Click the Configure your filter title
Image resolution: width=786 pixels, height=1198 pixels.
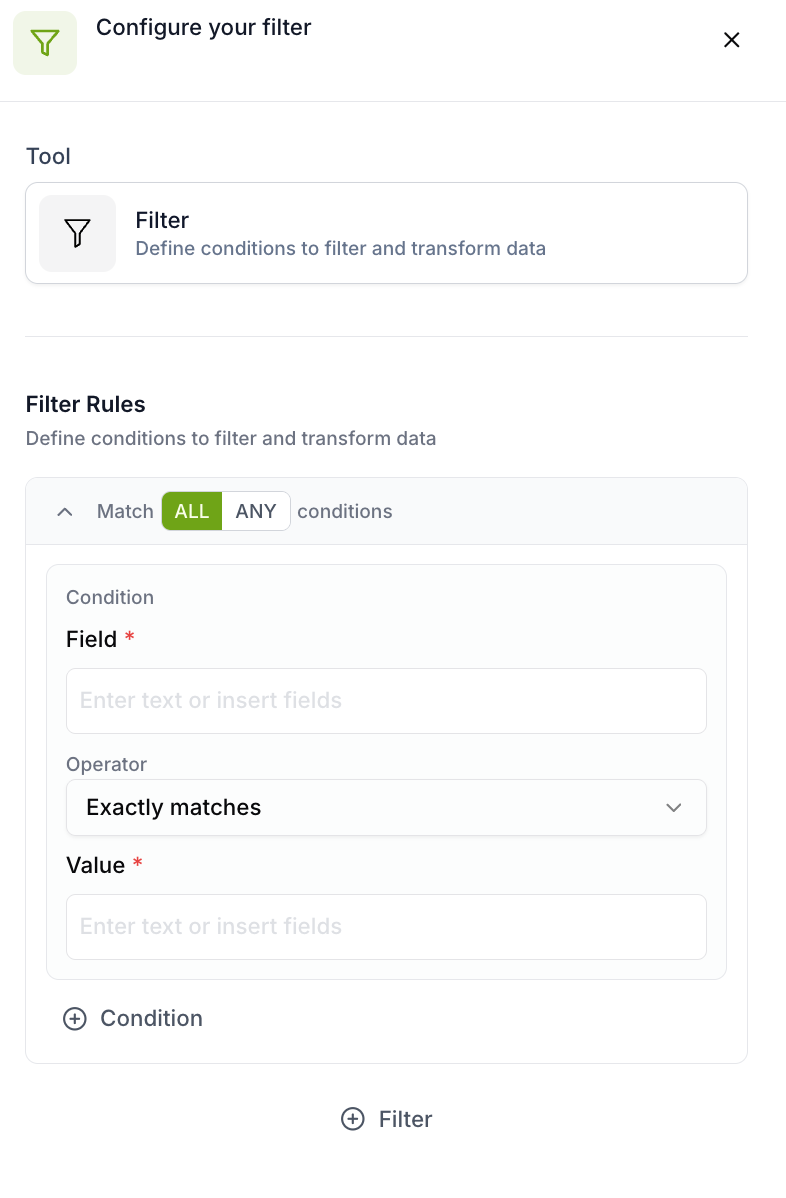pos(203,28)
